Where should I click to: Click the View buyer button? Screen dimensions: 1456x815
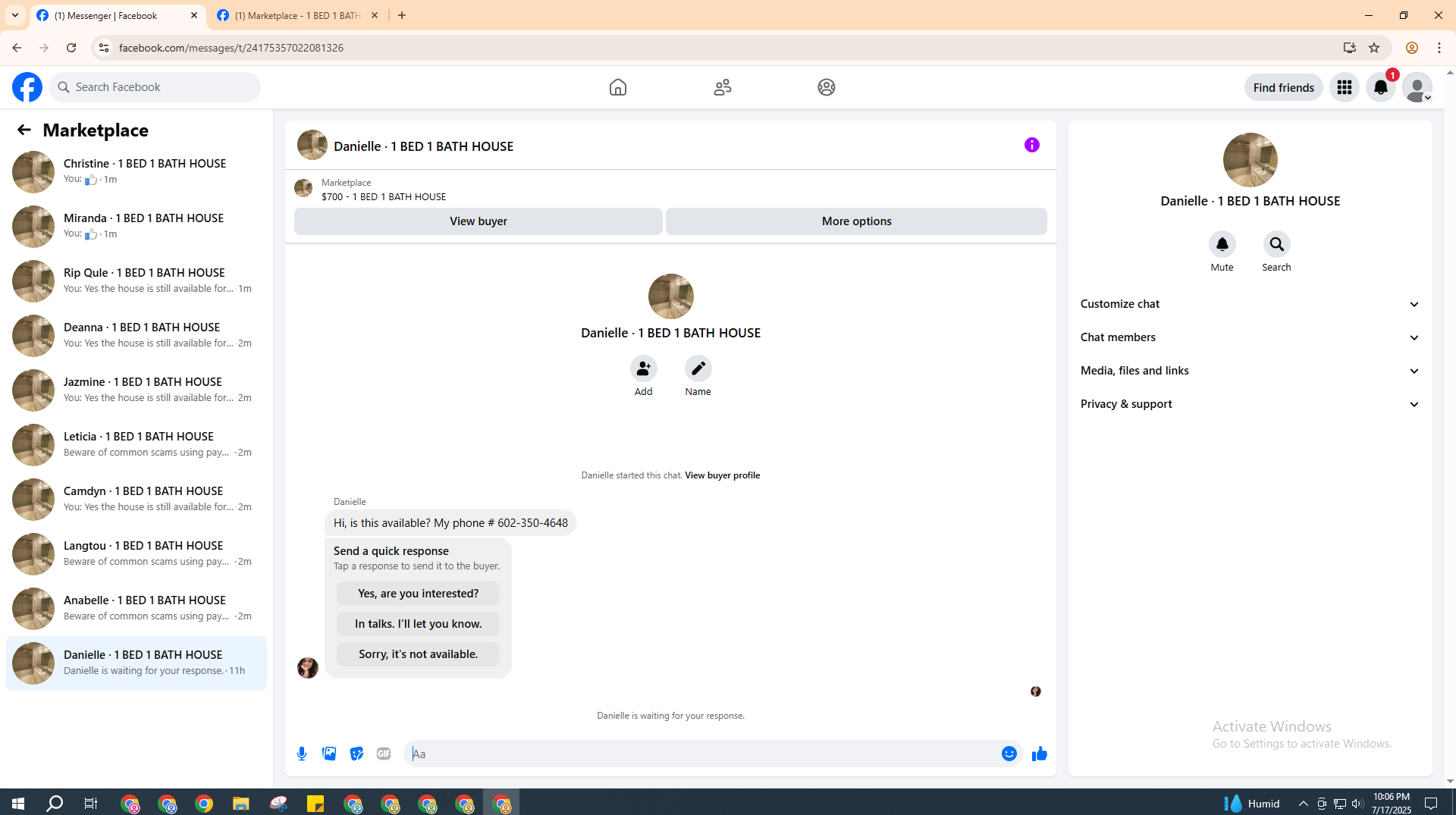(x=479, y=221)
